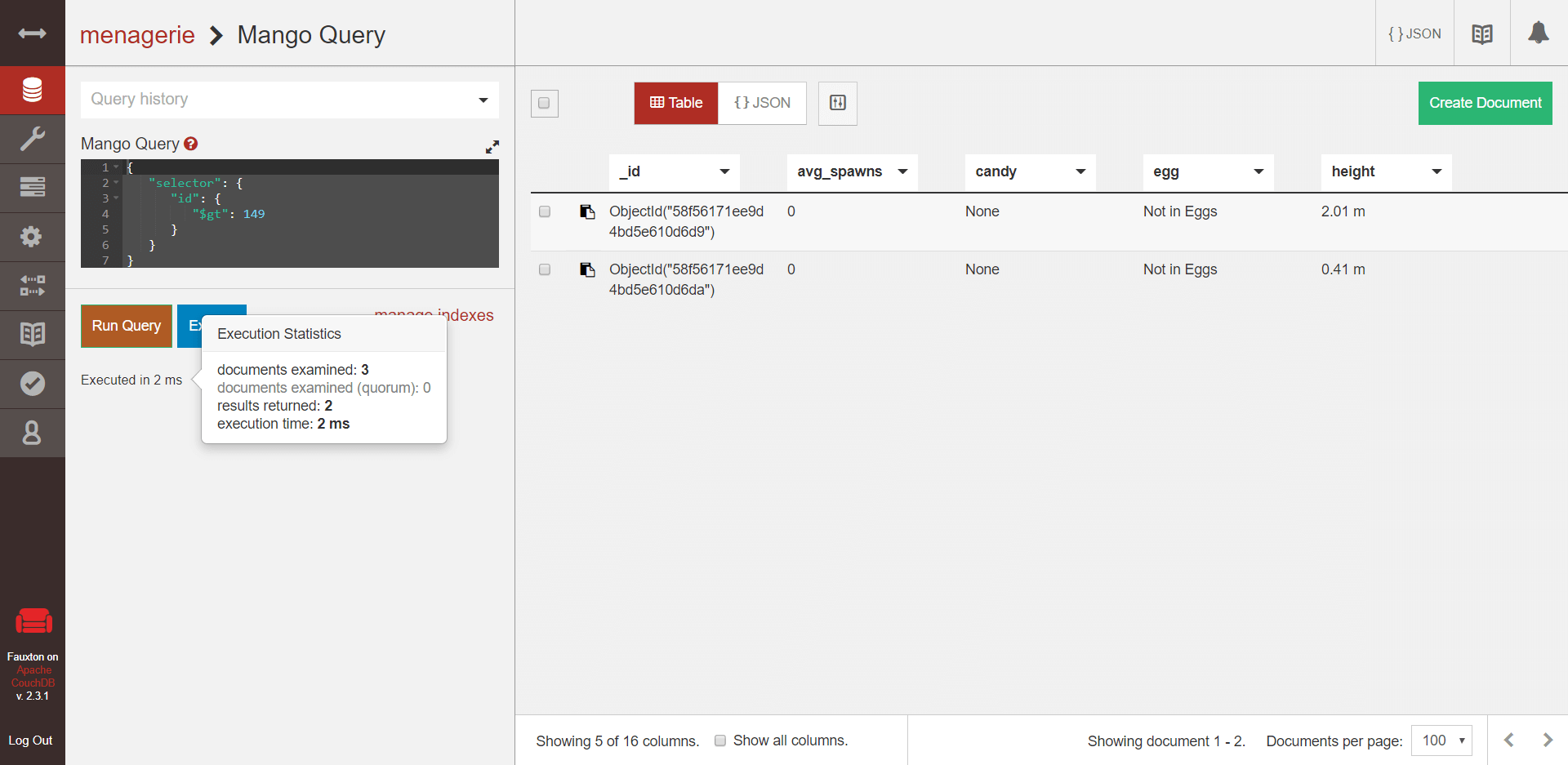Image resolution: width=1568 pixels, height=765 pixels.
Task: Open the Setup wrench icon in sidebar
Action: coord(33,139)
